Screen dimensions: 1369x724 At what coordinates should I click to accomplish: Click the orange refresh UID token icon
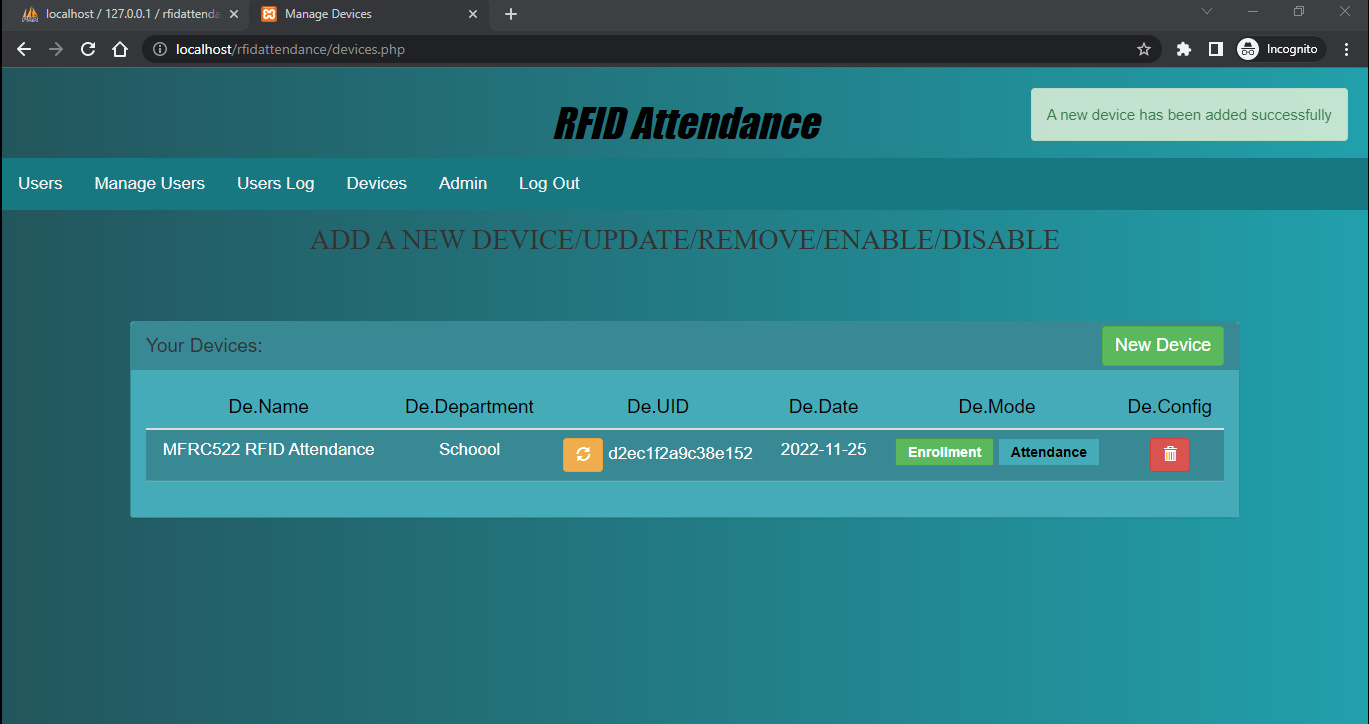tap(582, 454)
